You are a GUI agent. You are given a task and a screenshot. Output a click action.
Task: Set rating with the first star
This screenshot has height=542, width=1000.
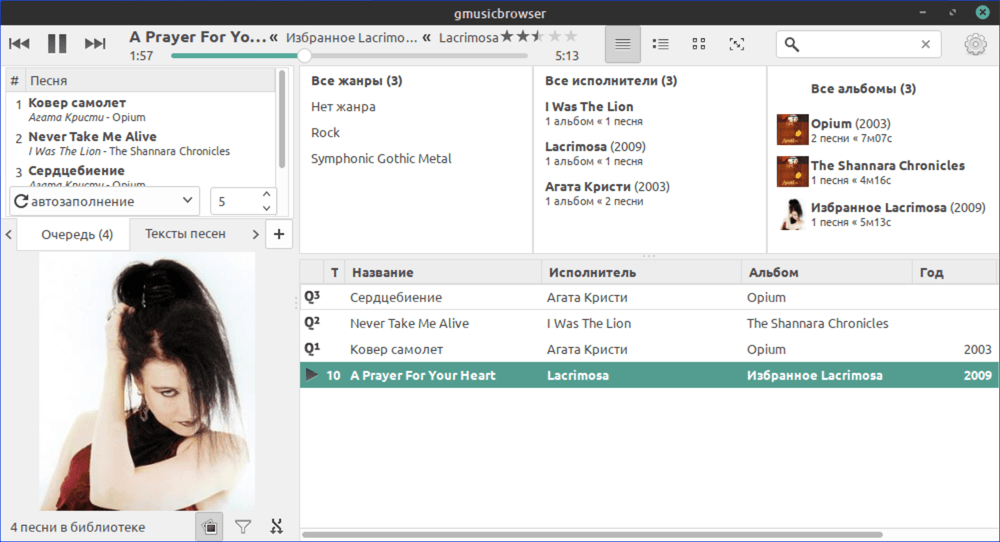[x=507, y=36]
